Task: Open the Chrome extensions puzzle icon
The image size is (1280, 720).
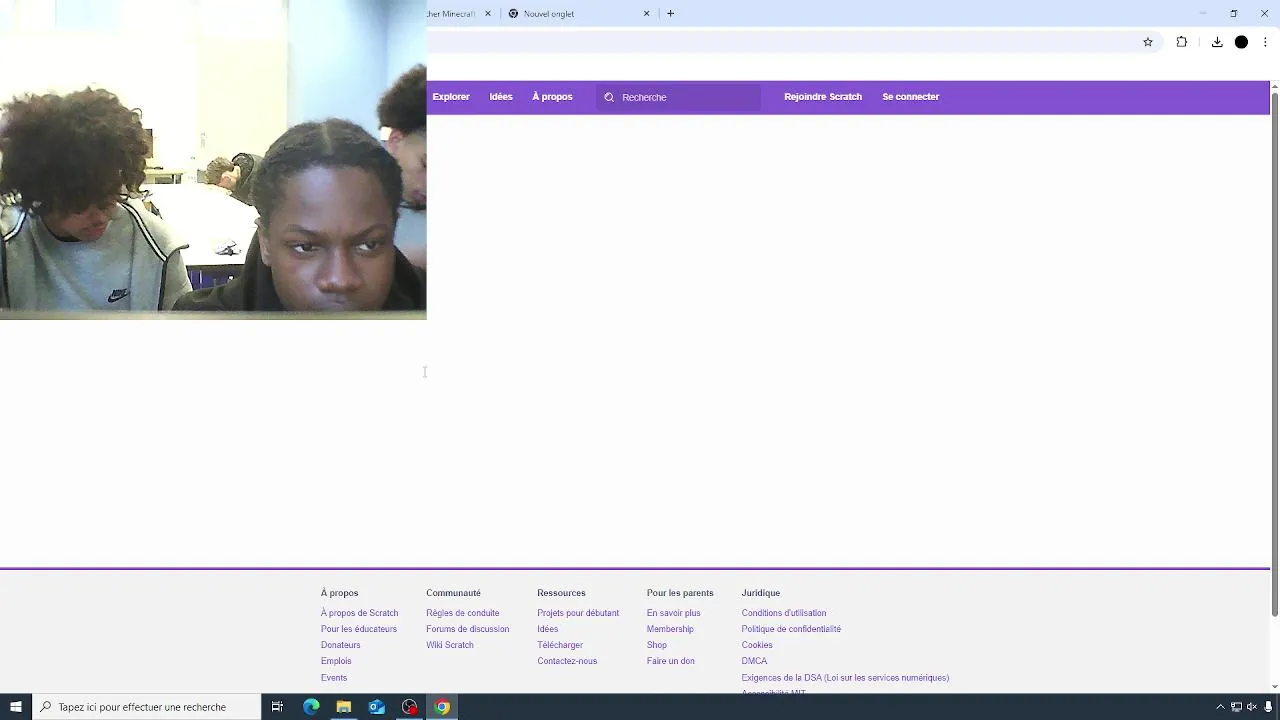Action: (1182, 42)
